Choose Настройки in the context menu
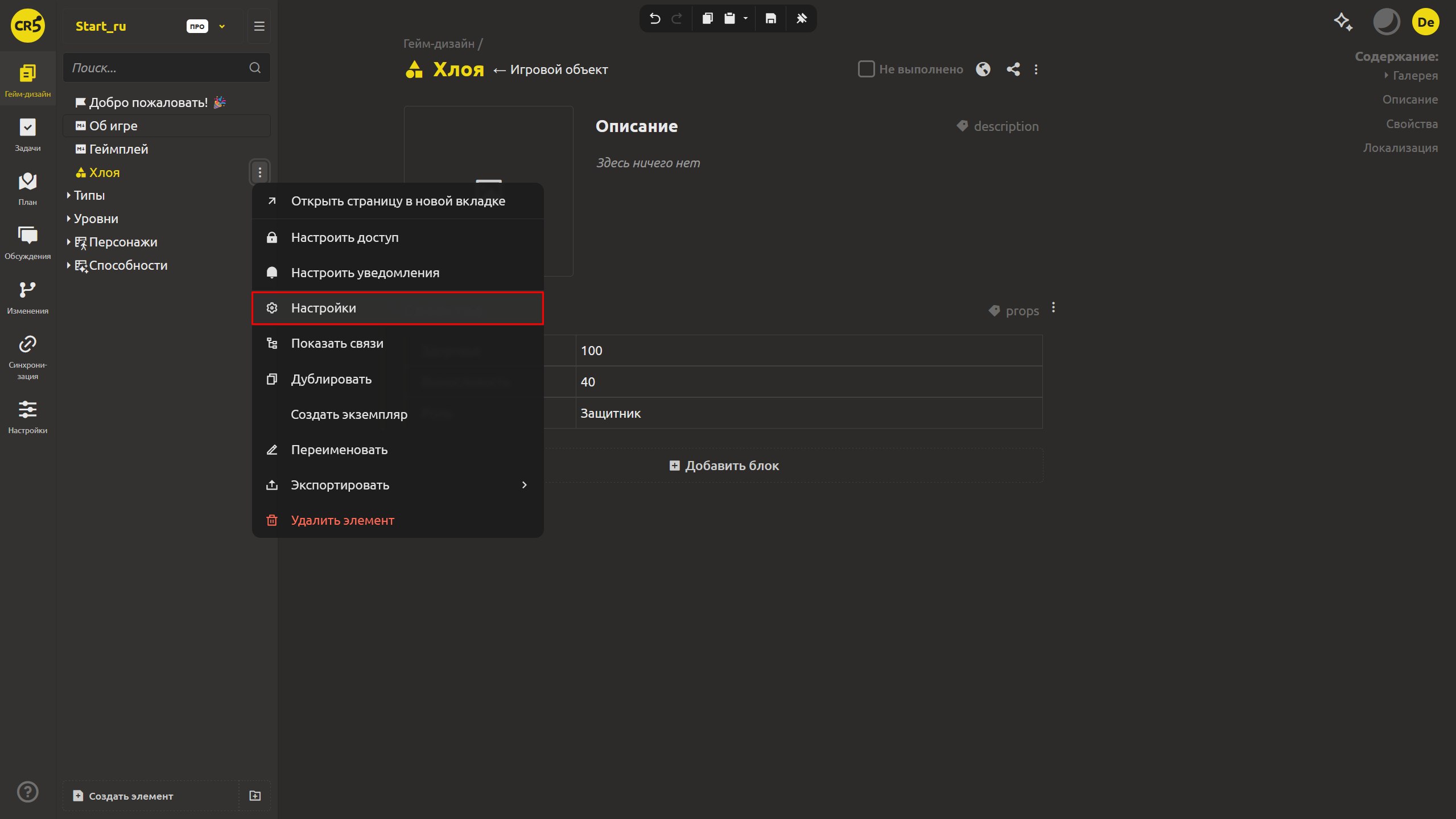The width and height of the screenshot is (1456, 819). 398,308
